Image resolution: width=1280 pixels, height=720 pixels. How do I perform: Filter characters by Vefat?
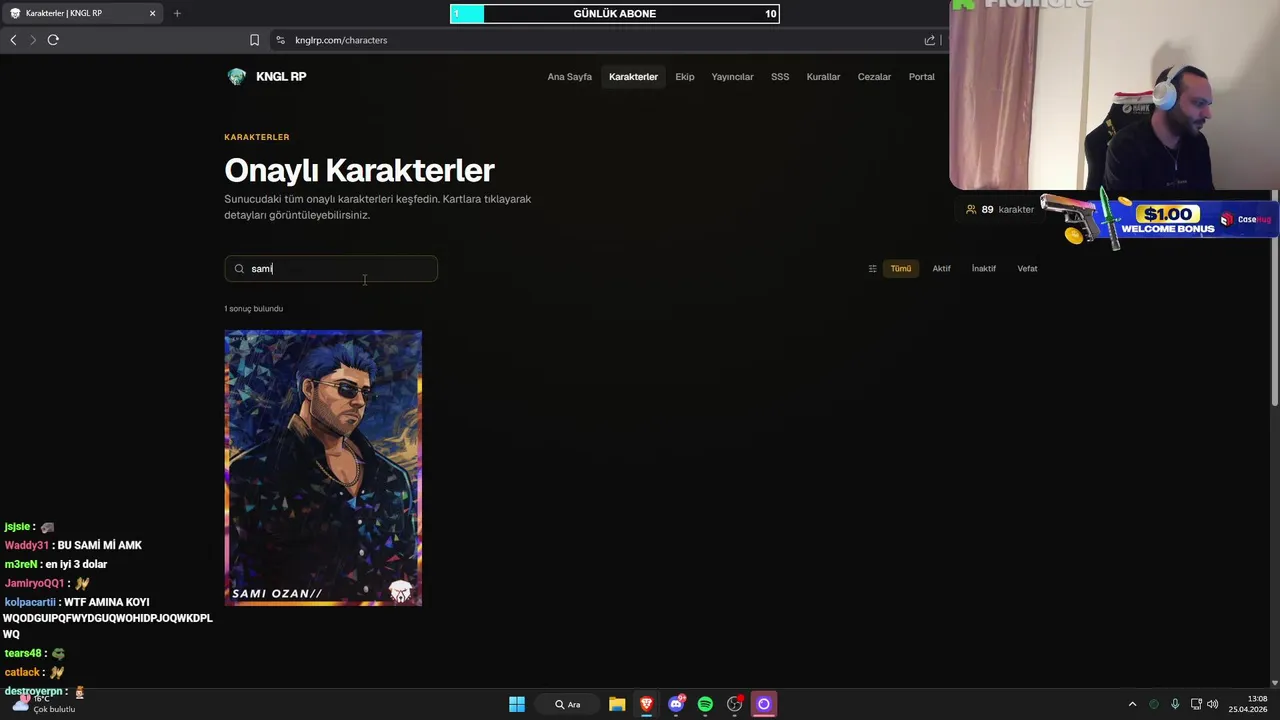pyautogui.click(x=1027, y=269)
